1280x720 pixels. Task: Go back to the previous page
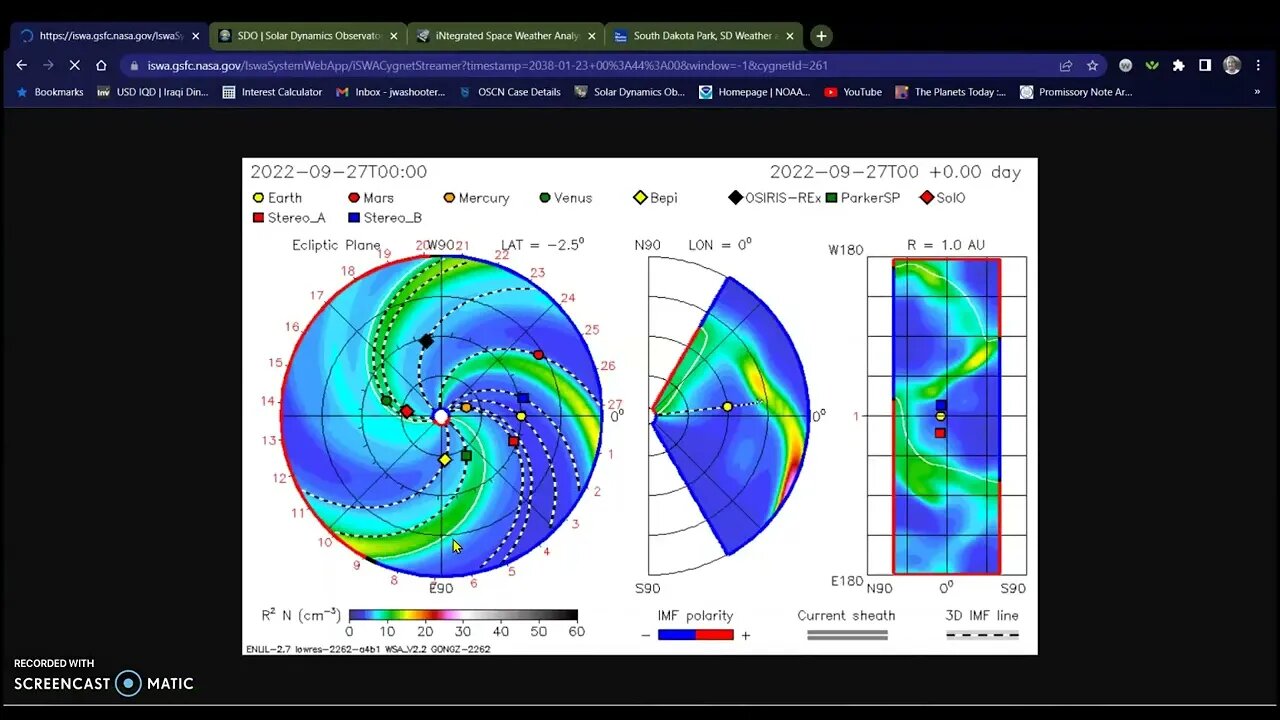21,65
